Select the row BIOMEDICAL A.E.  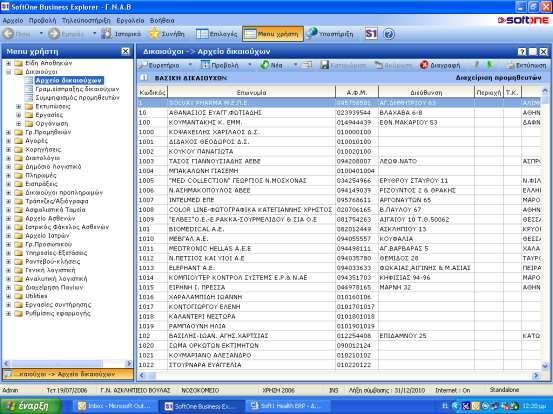coord(339,229)
